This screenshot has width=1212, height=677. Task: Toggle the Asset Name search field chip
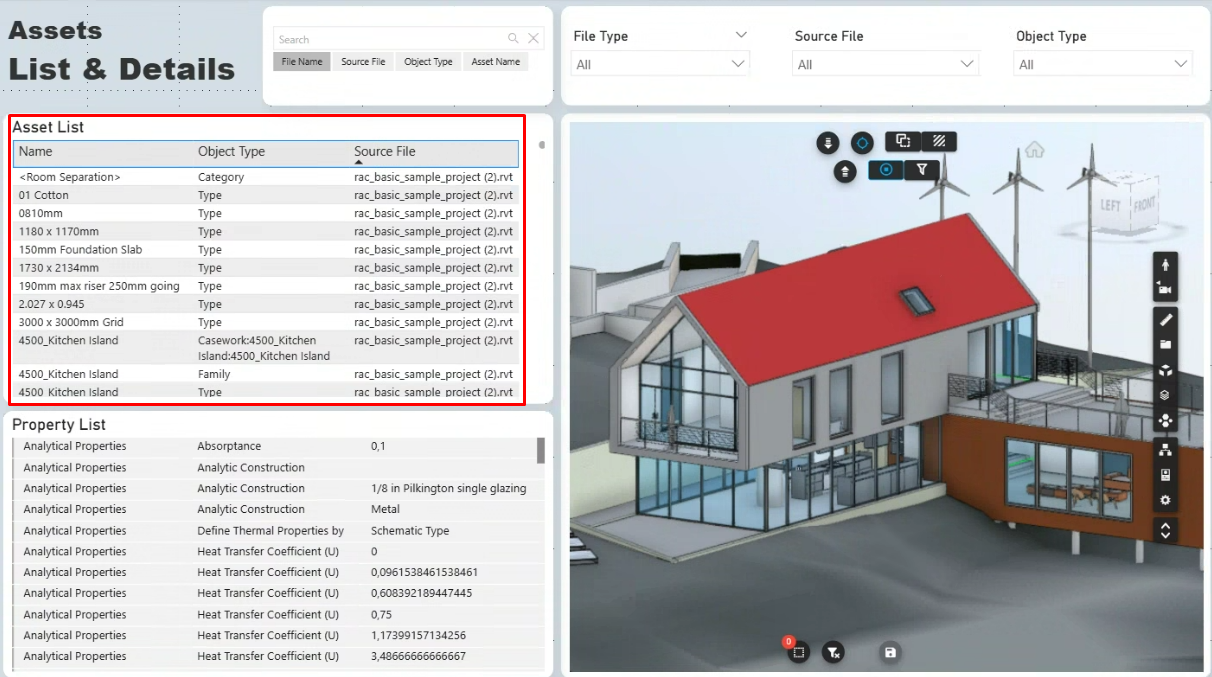(495, 62)
